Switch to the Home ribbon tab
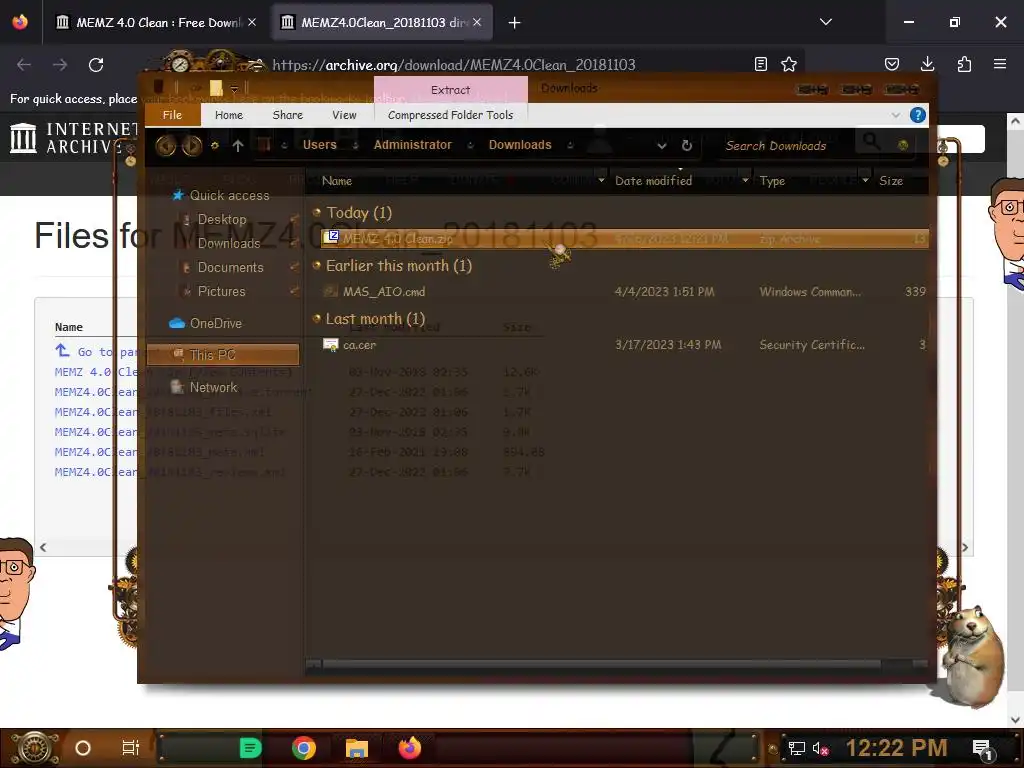Viewport: 1024px width, 768px height. click(x=229, y=115)
